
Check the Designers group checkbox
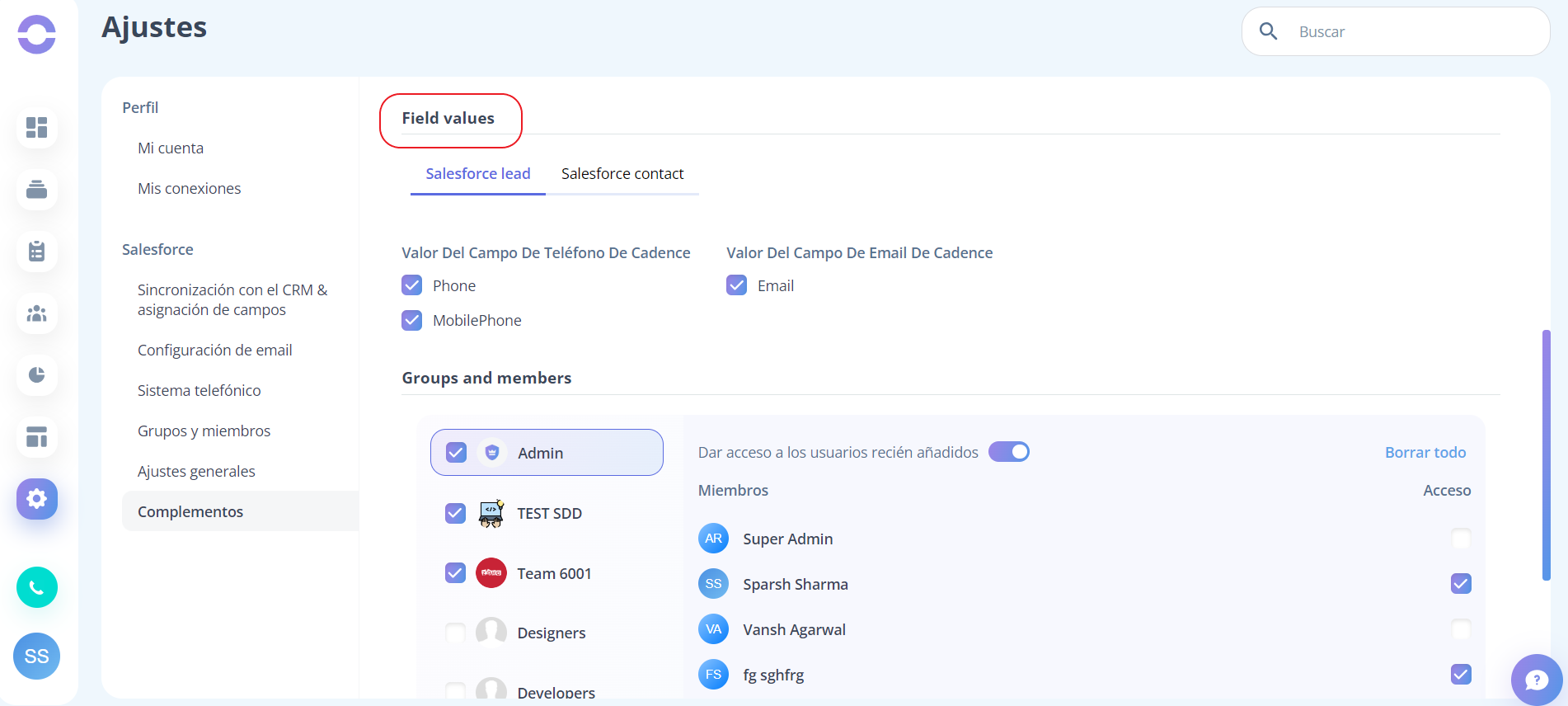pyautogui.click(x=455, y=633)
